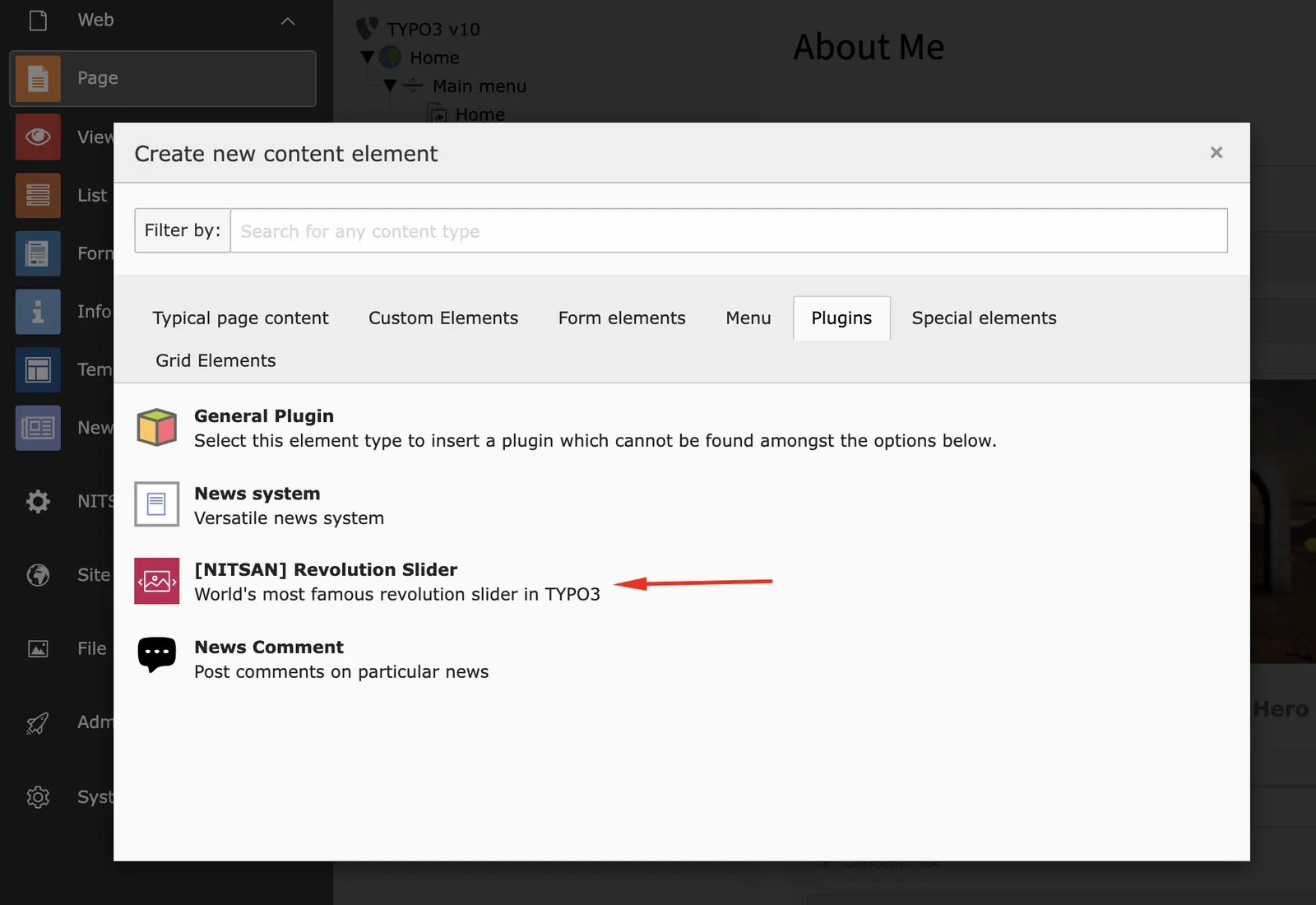This screenshot has width=1316, height=905.
Task: Switch to Special elements tab
Action: tap(984, 318)
